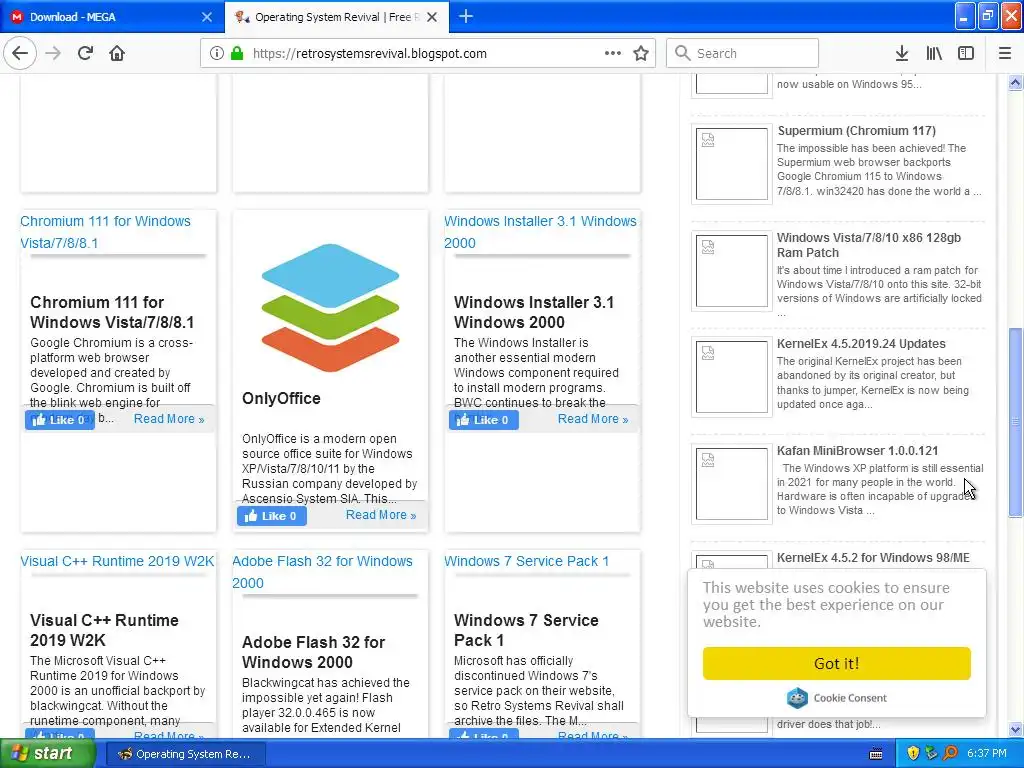Click the address bar URL

[x=370, y=54]
